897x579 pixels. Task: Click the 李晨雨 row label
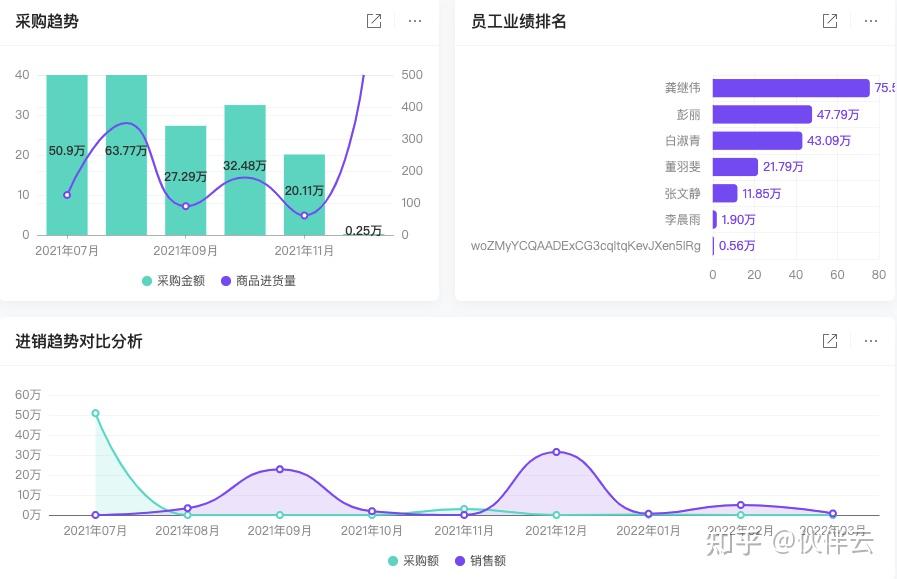pos(682,220)
